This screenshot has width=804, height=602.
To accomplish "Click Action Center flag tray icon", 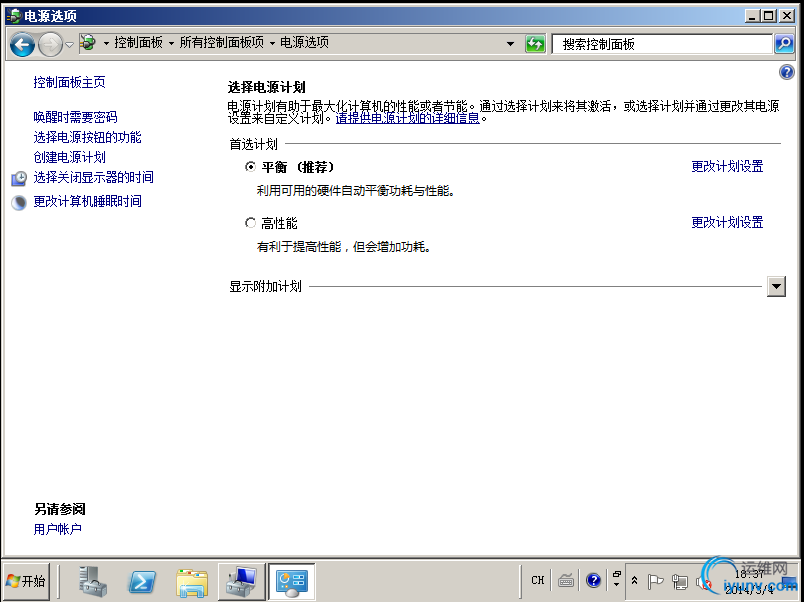I will pyautogui.click(x=655, y=581).
